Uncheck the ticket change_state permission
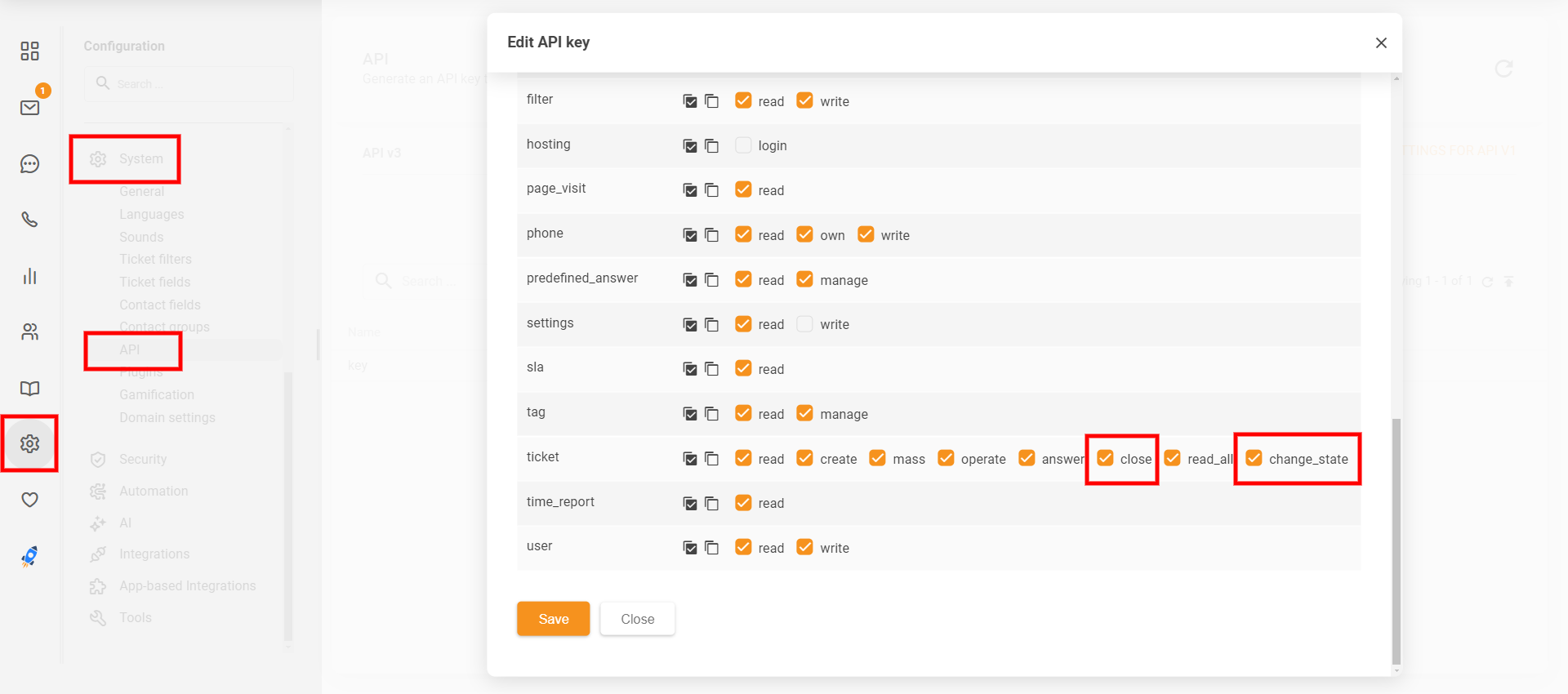 1254,458
